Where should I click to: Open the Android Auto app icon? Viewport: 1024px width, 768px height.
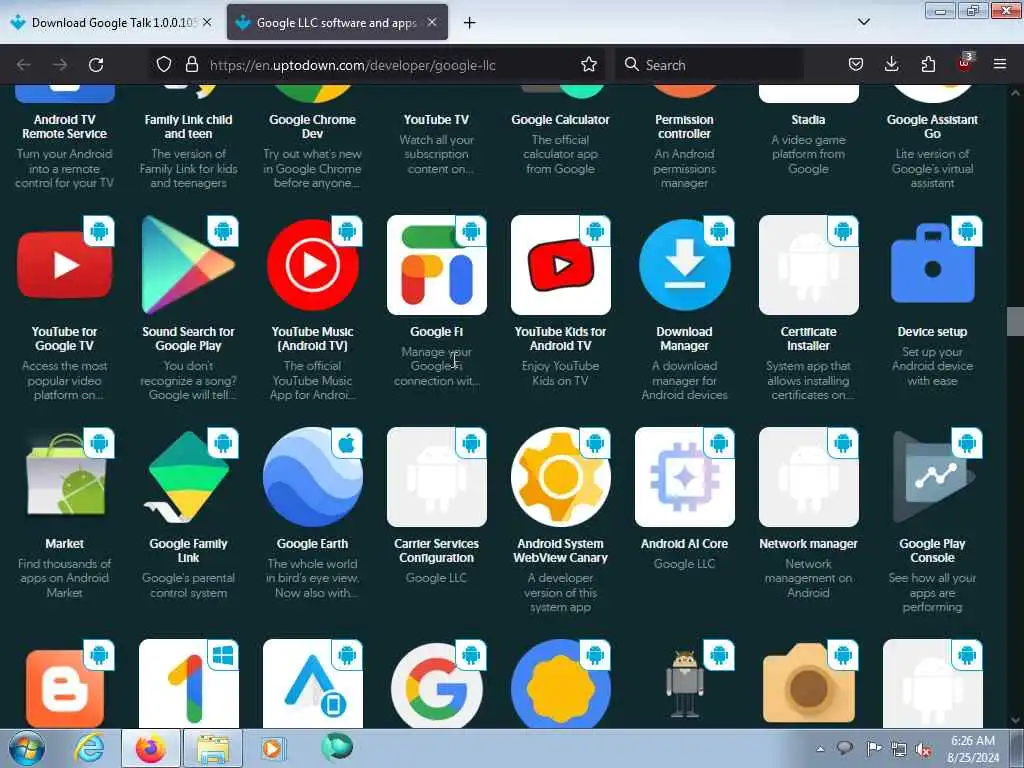click(313, 684)
